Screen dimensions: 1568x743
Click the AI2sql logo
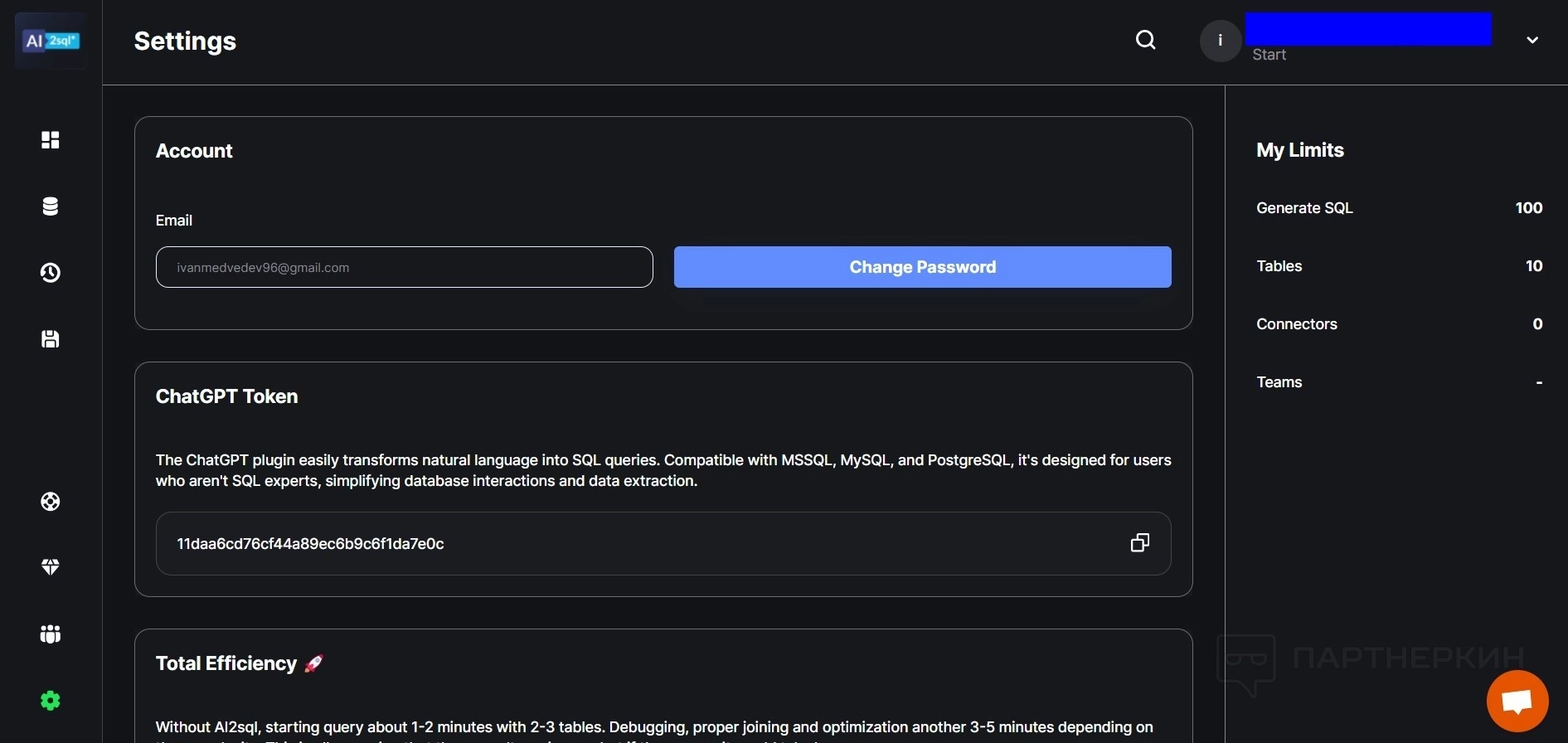click(x=51, y=41)
